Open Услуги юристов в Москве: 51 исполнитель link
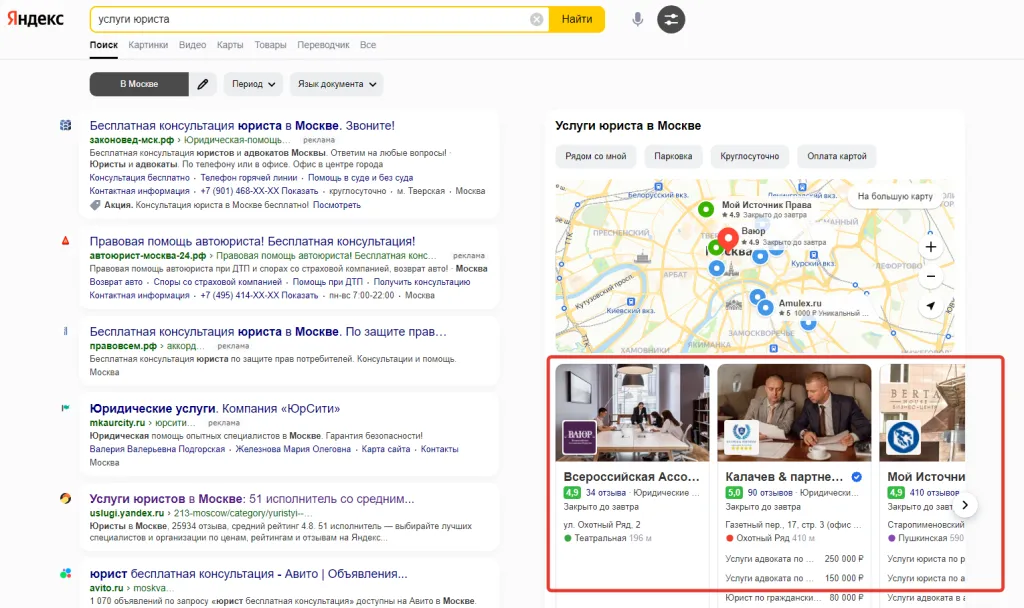 (252, 499)
